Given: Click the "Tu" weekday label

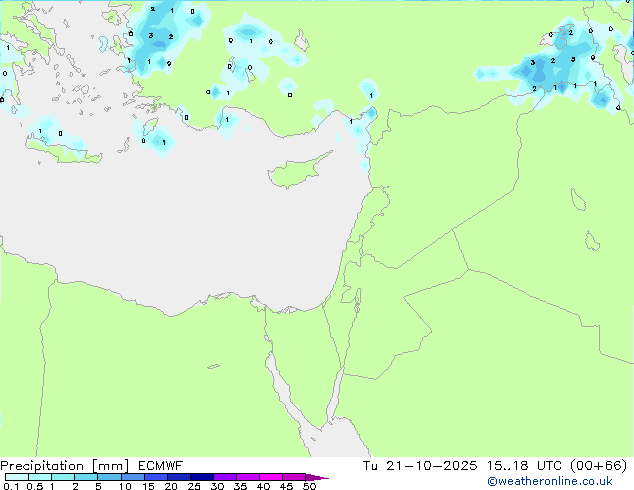Looking at the screenshot, I should point(370,466).
